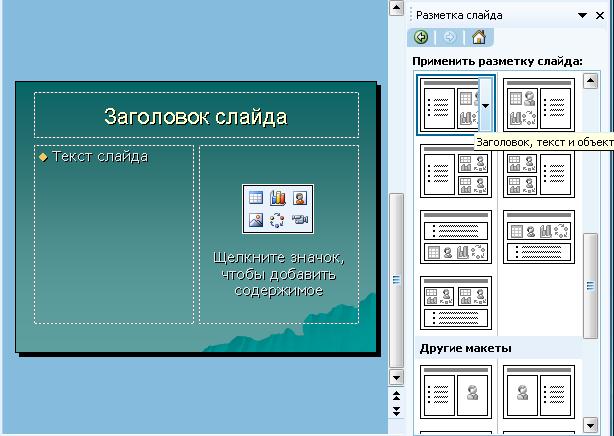Close the Разметка слайда task pane
Image resolution: width=614 pixels, height=436 pixels.
[600, 15]
